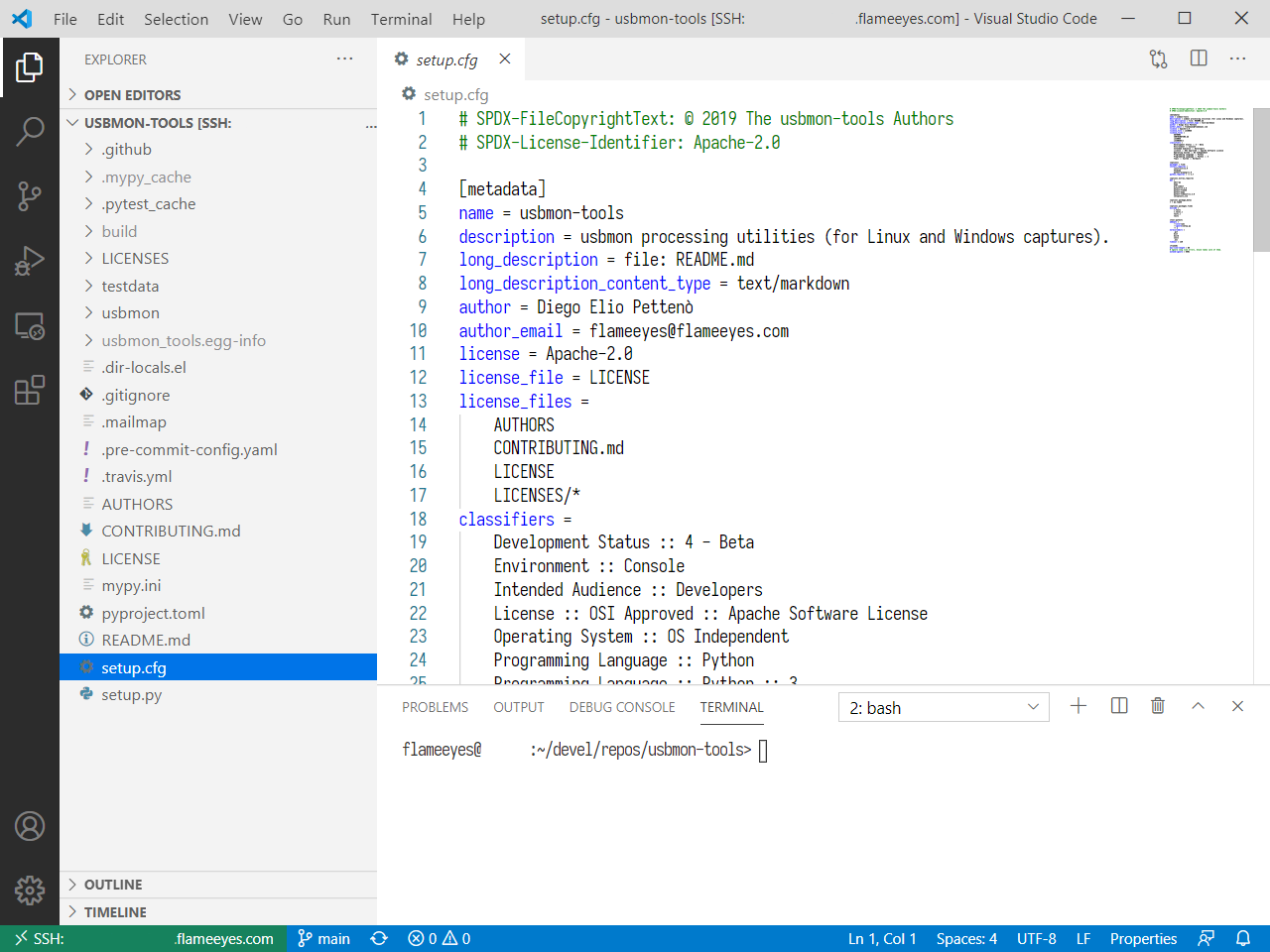The height and width of the screenshot is (952, 1270).
Task: Open mypy.ini in the file tree
Action: point(218,586)
